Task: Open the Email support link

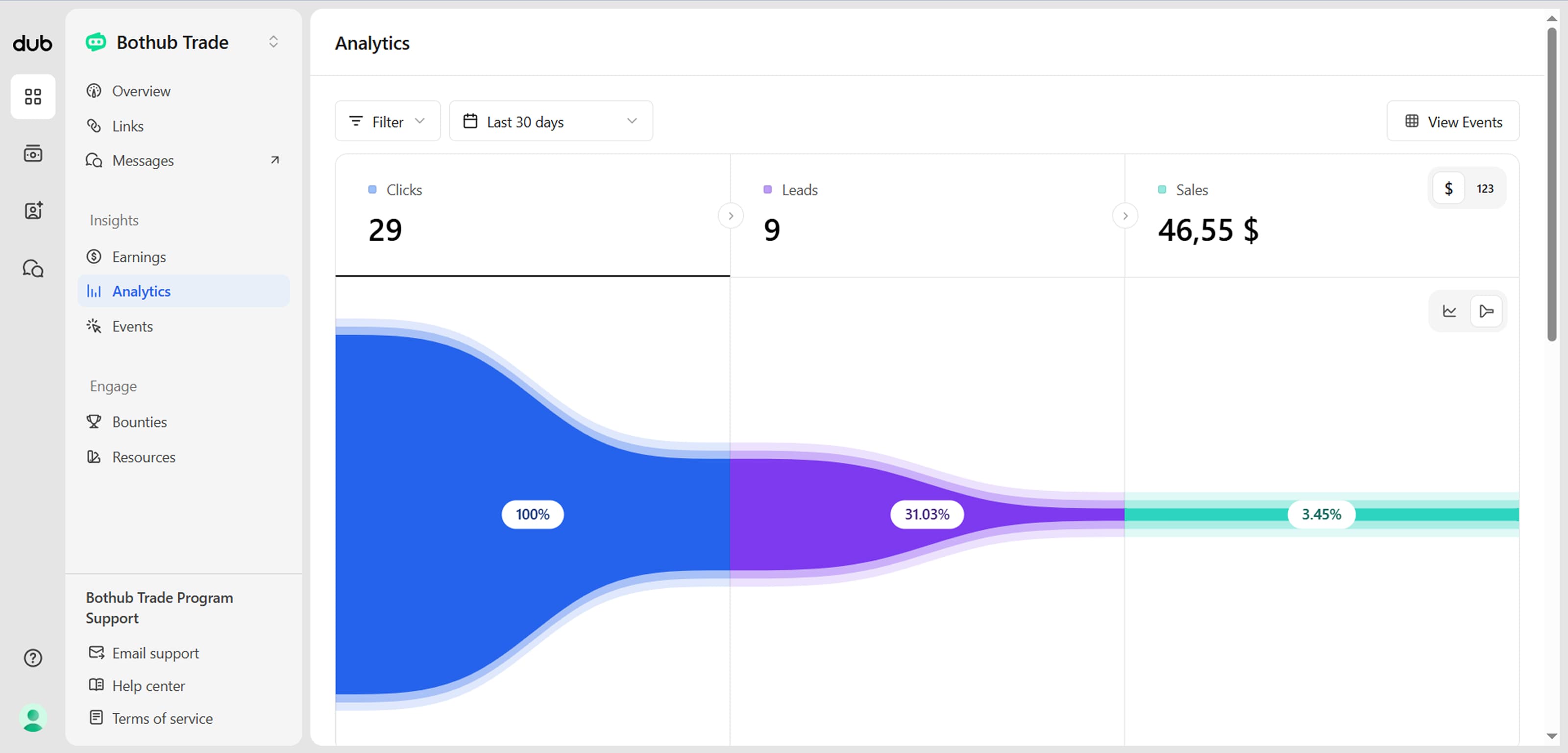Action: 155,653
